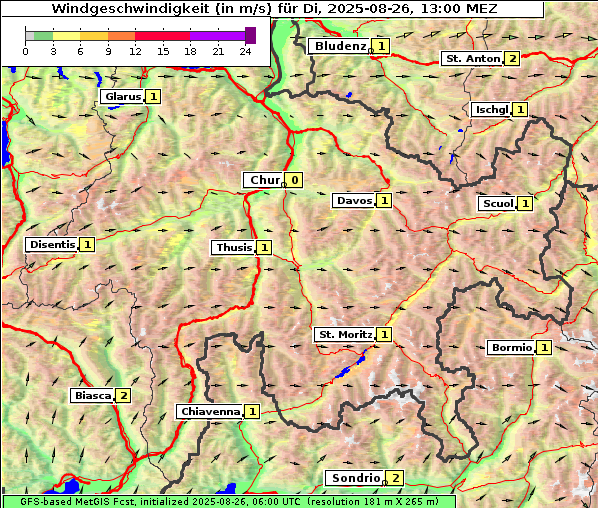Screen dimensions: 598x508
Task: Click the GFS-based MetGIS footer text
Action: pos(229,502)
